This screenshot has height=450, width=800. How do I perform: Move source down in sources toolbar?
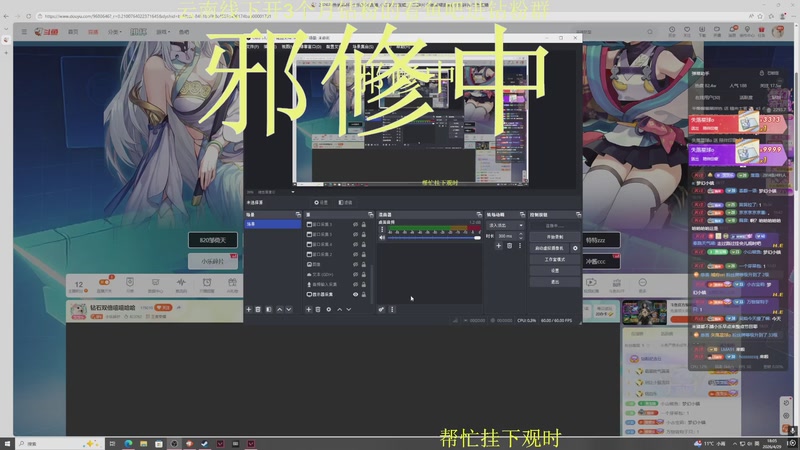[x=348, y=310]
